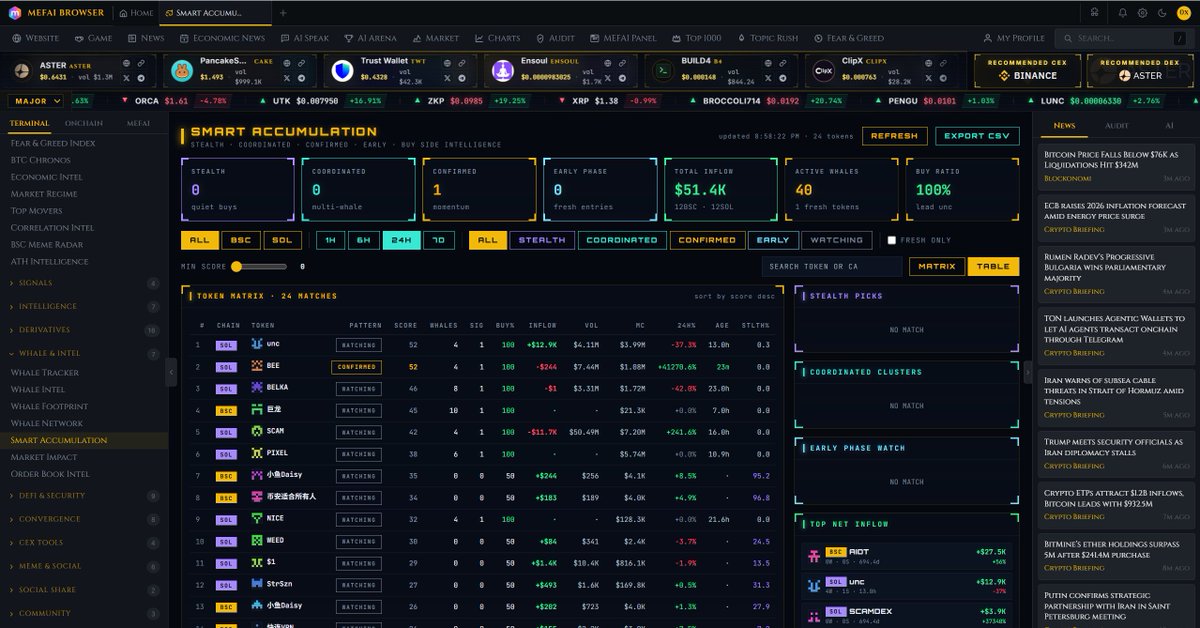Open Whale Tracker in the sidebar
The height and width of the screenshot is (628, 1200).
pyautogui.click(x=45, y=373)
